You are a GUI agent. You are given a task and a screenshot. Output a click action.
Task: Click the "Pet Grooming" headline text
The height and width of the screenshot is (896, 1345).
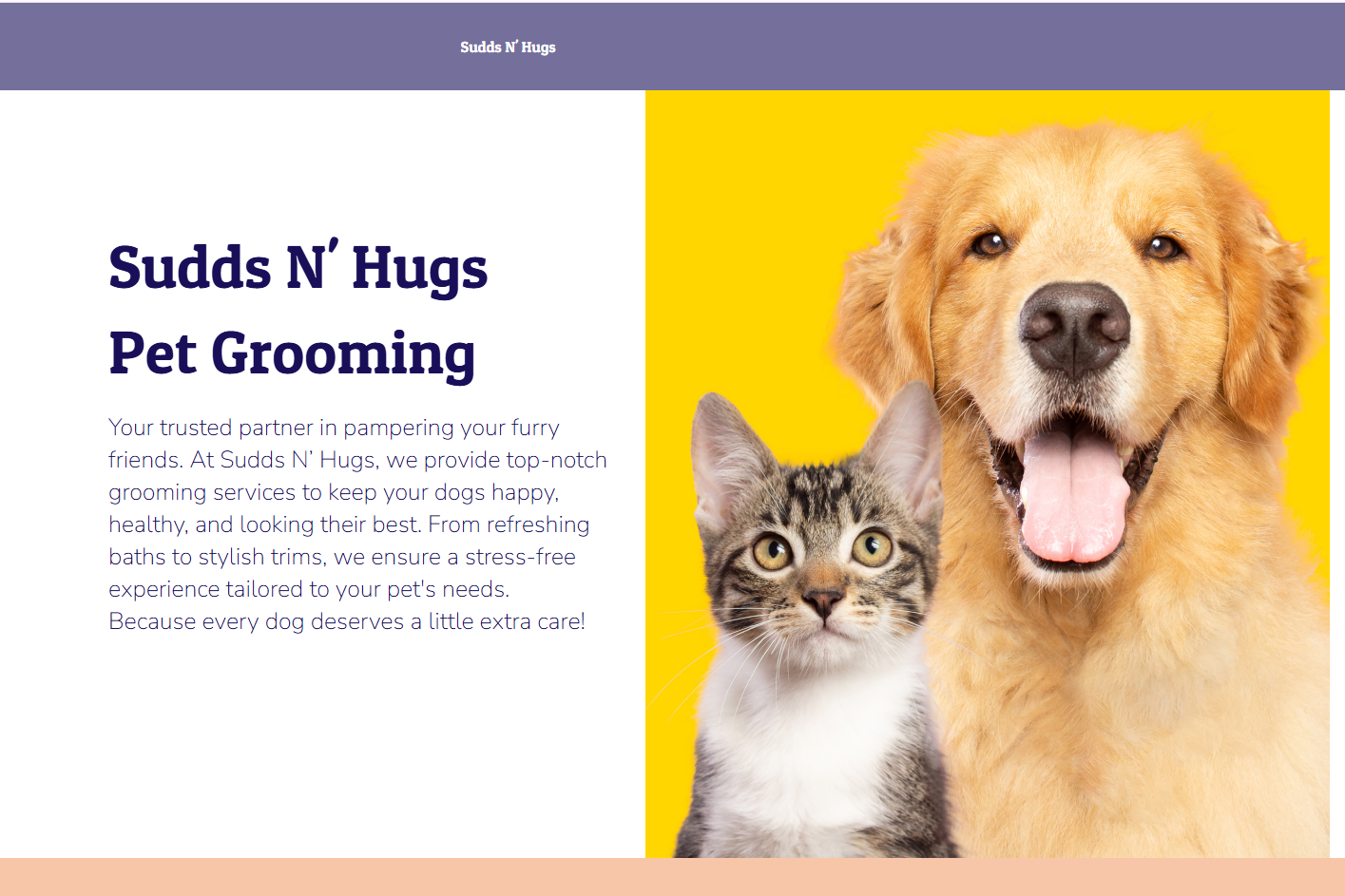click(x=292, y=353)
